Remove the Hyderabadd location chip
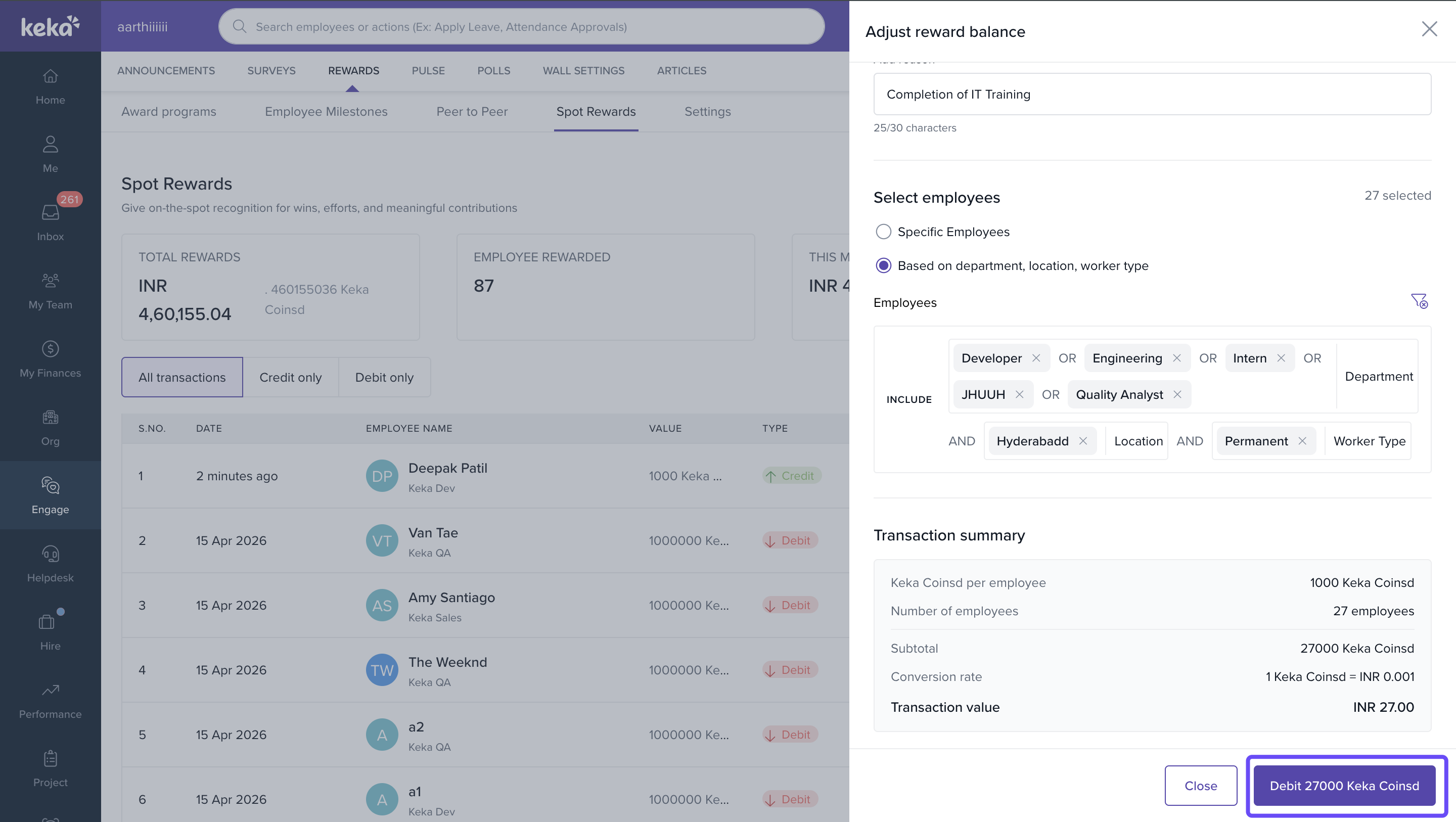The height and width of the screenshot is (822, 1456). point(1083,441)
